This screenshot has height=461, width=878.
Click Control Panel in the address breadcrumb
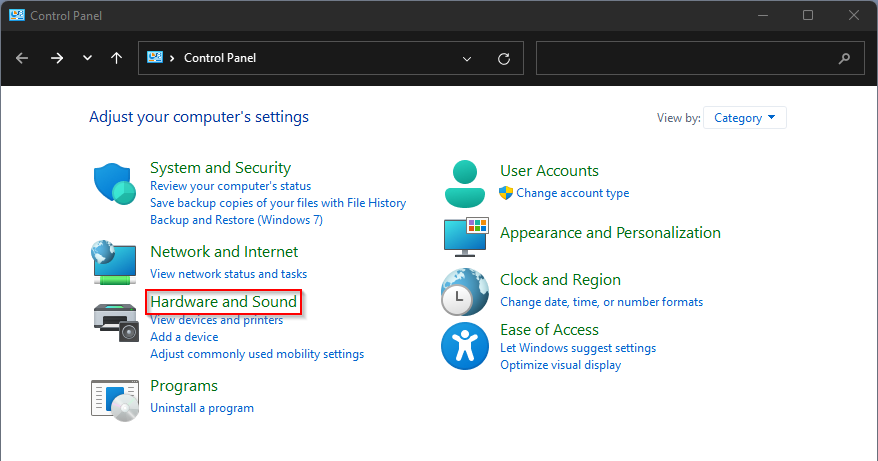pyautogui.click(x=220, y=58)
